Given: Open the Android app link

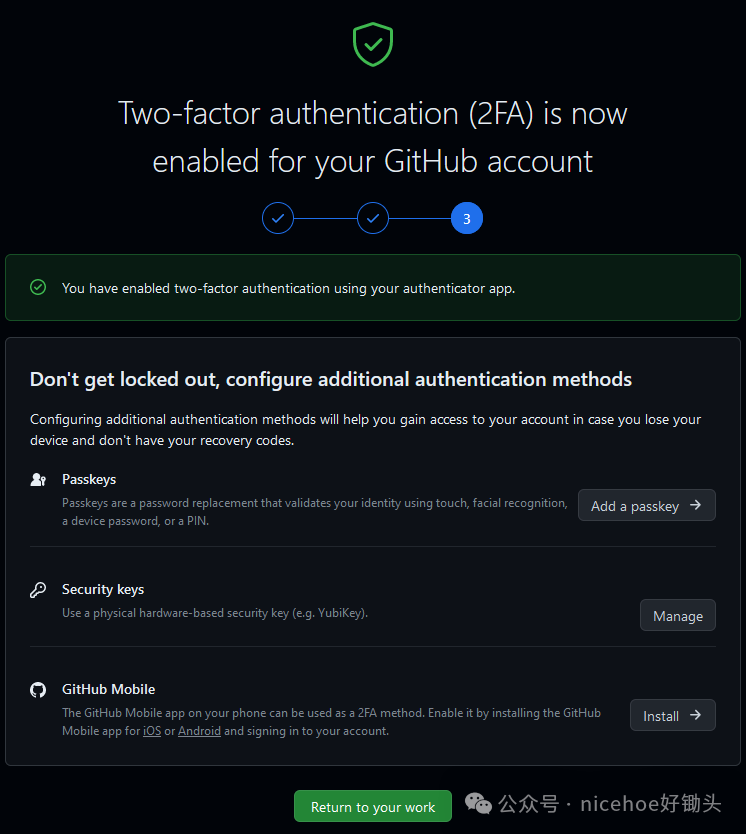Looking at the screenshot, I should point(199,731).
